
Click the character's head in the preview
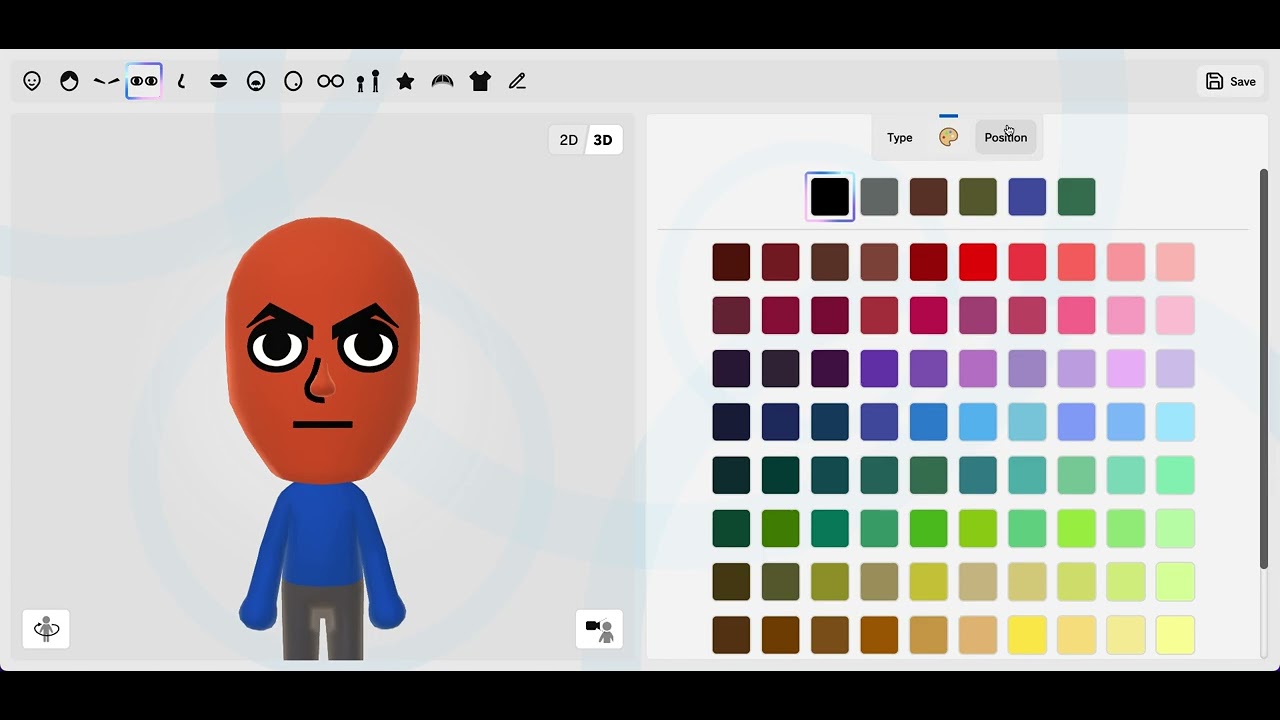tap(322, 350)
